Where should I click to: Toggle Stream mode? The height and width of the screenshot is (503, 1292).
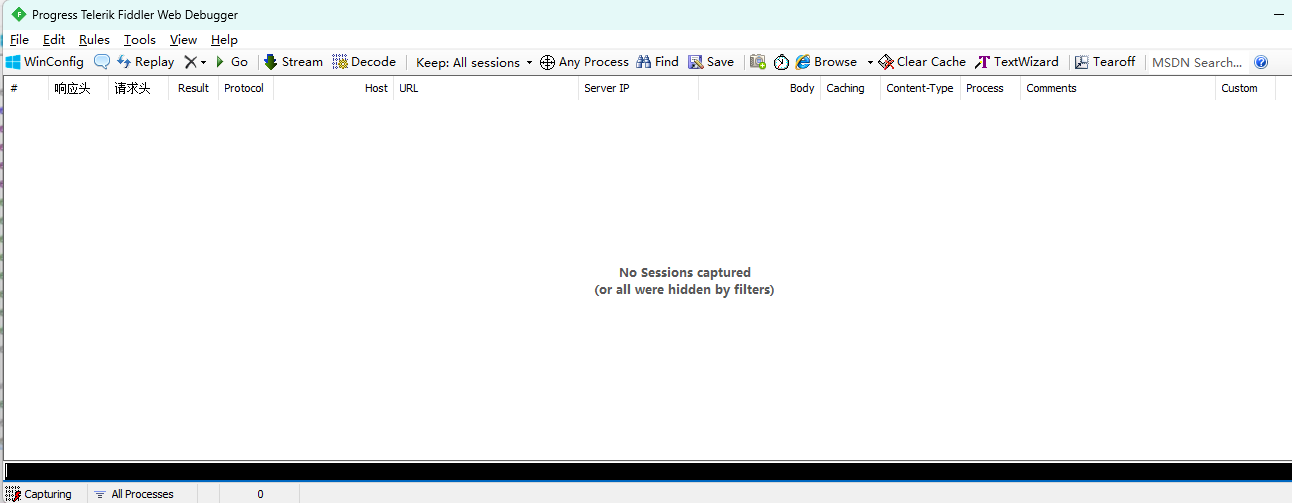tap(293, 62)
